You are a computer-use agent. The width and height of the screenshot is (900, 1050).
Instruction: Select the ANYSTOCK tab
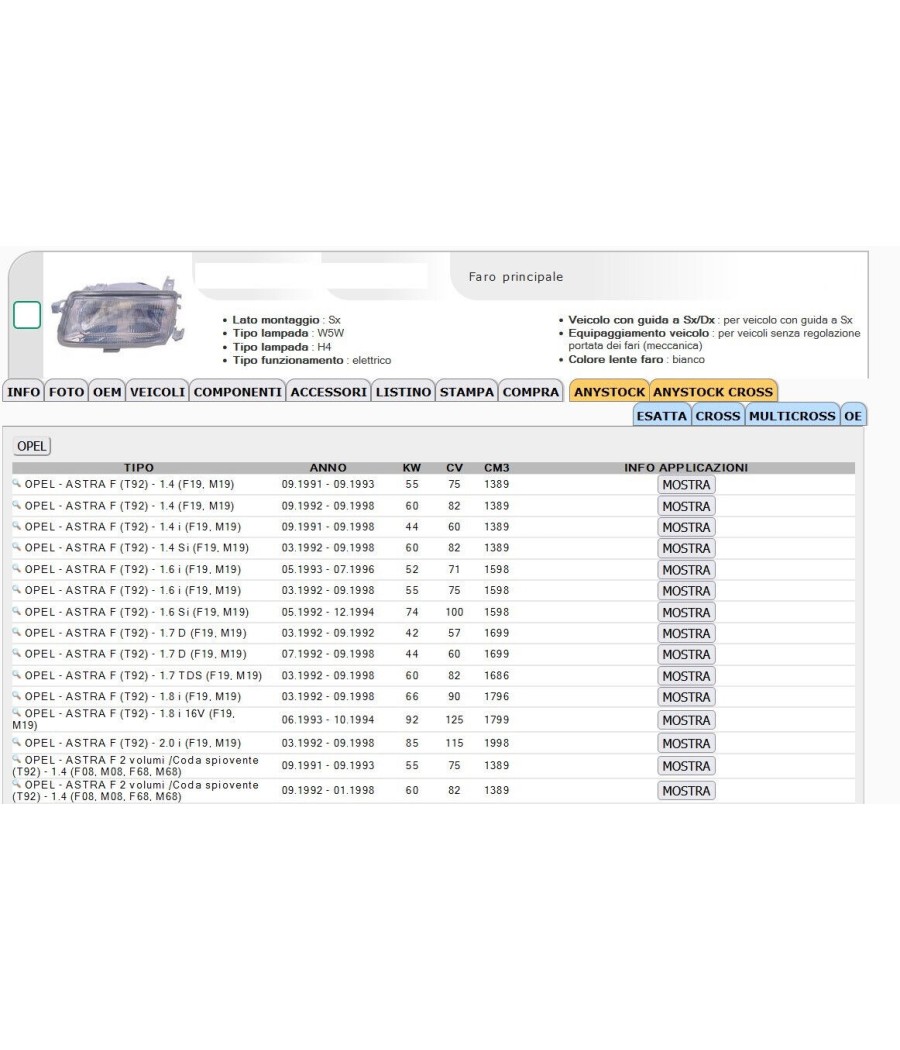(x=609, y=392)
